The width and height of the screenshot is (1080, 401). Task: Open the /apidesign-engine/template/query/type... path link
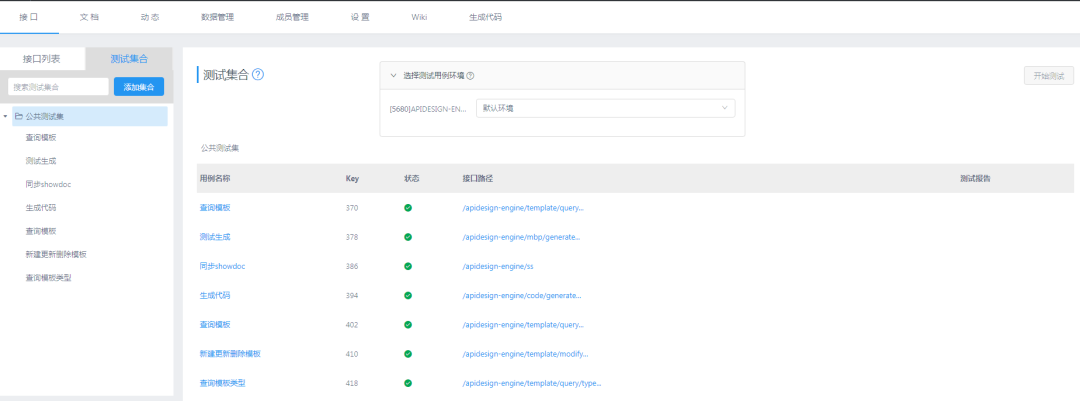point(533,383)
